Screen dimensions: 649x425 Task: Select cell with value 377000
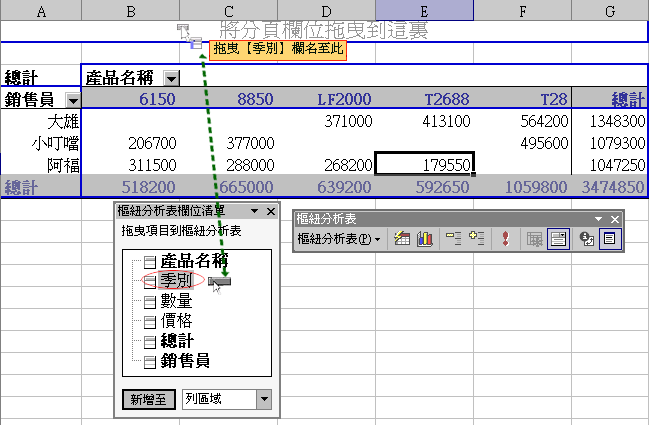[228, 143]
